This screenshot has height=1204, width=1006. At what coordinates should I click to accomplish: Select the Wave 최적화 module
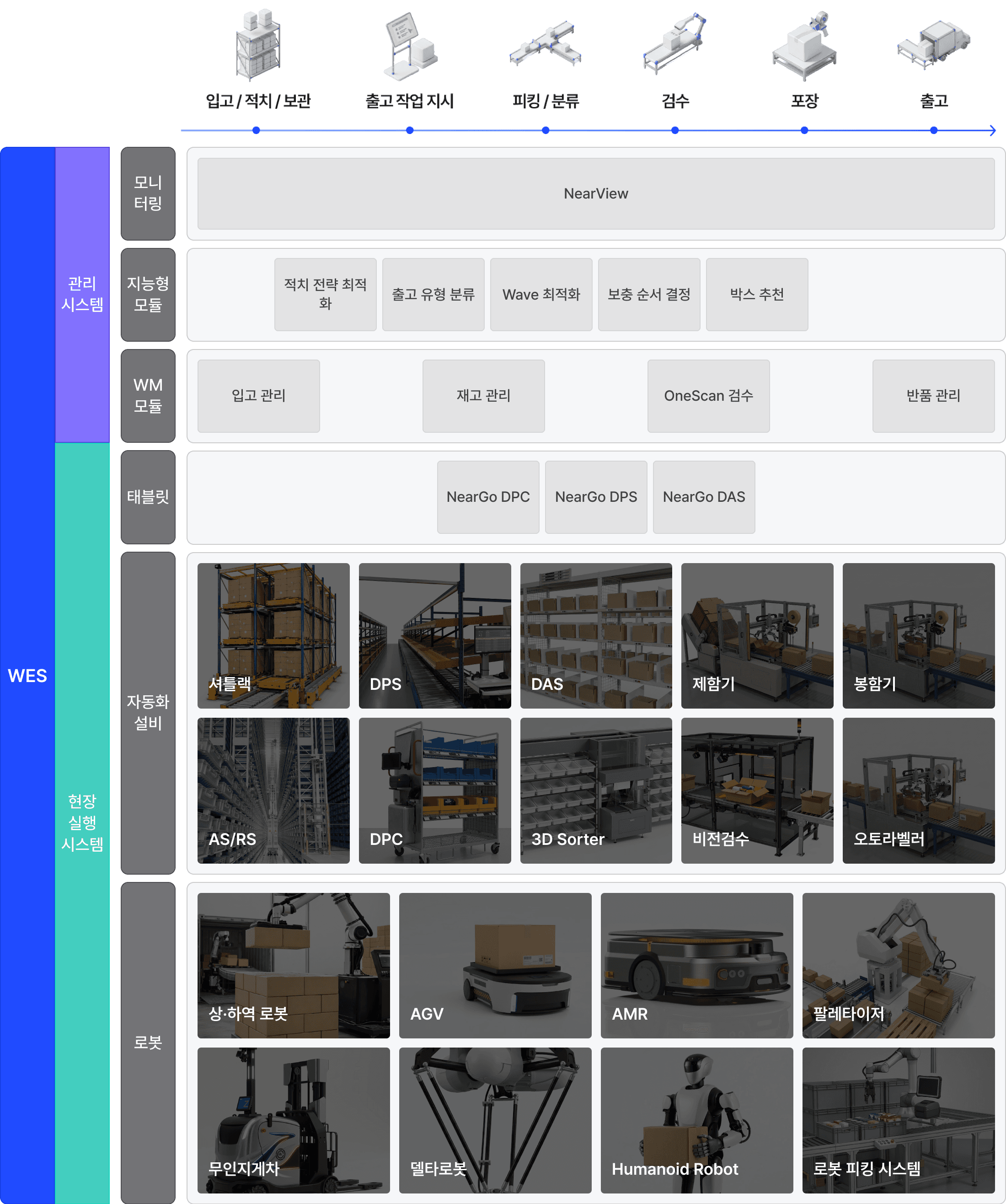click(540, 294)
